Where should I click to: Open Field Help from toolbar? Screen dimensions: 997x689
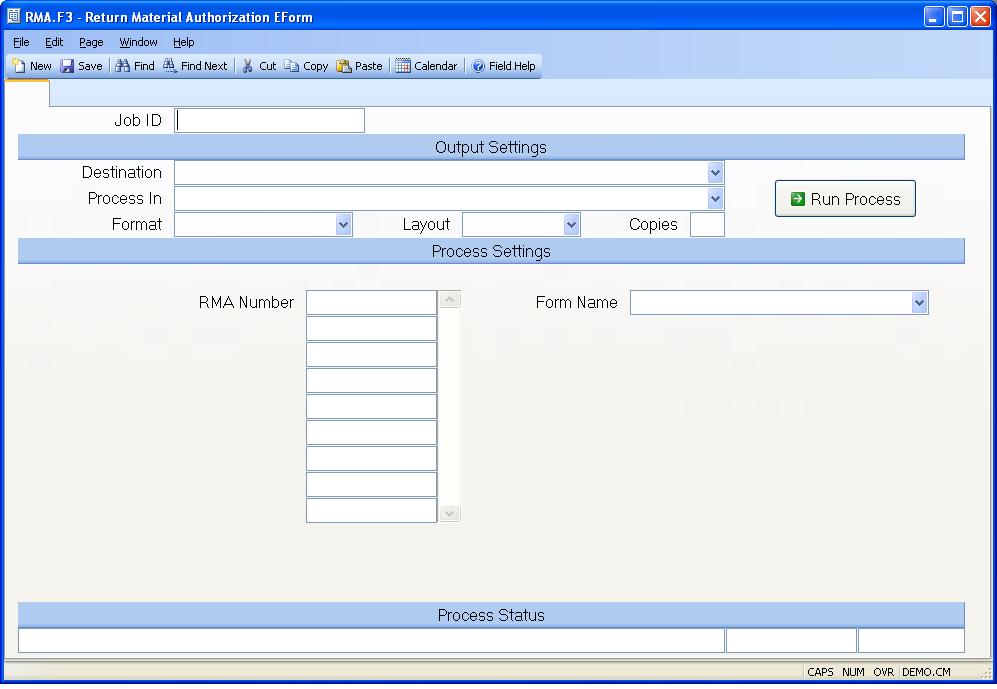pos(478,66)
